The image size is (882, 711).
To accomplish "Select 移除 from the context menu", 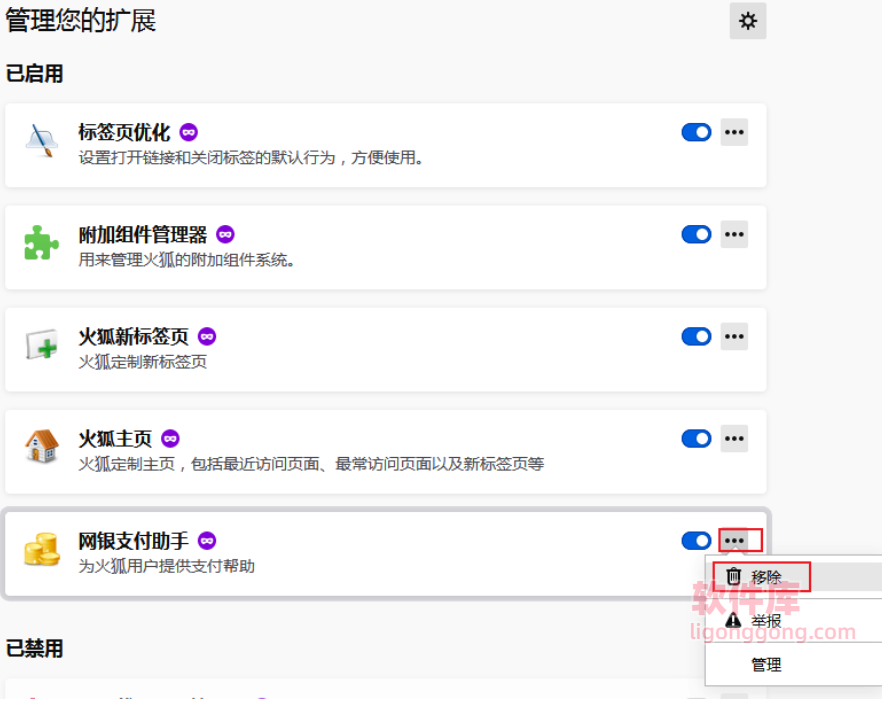I will [x=766, y=577].
